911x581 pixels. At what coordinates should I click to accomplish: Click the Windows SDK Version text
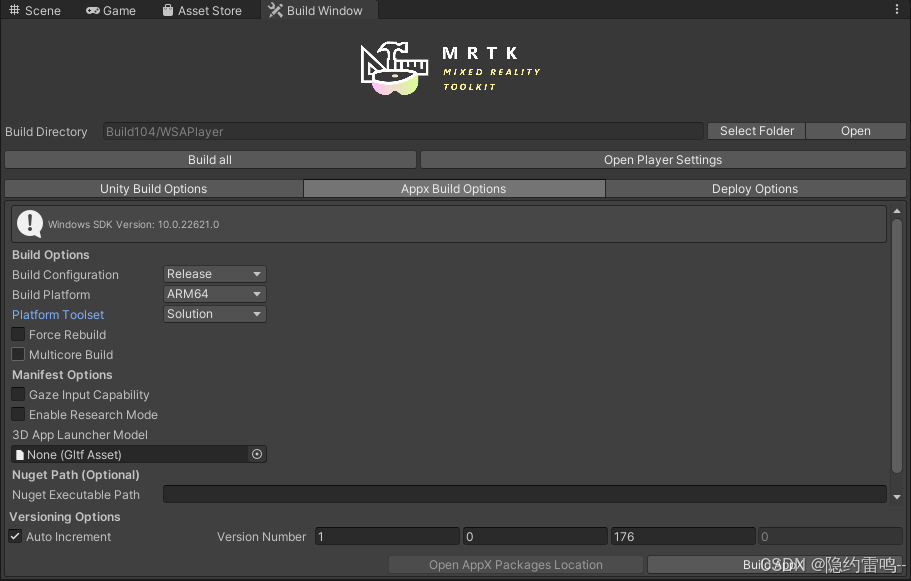click(x=134, y=224)
